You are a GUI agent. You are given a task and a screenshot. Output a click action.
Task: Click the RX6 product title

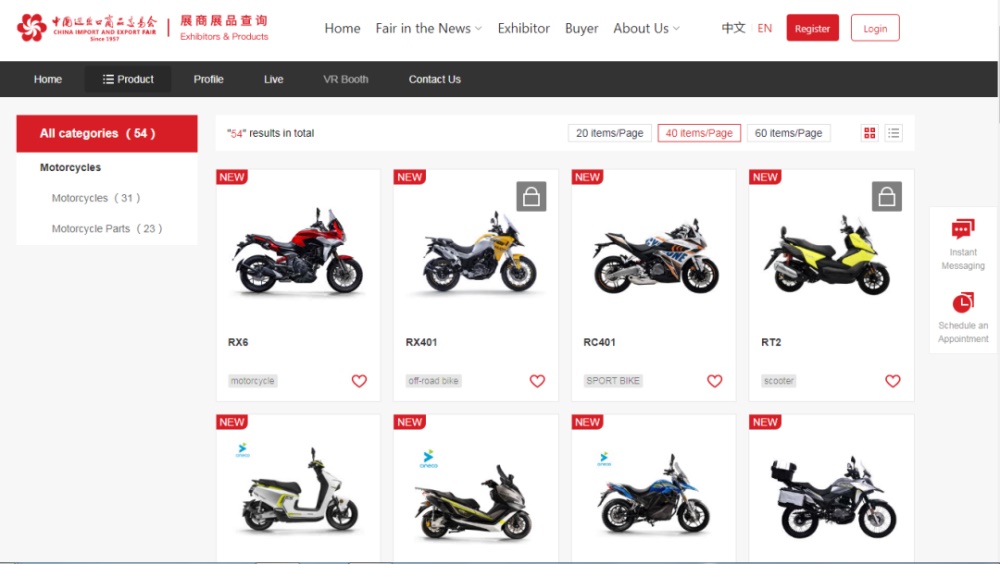tap(237, 342)
